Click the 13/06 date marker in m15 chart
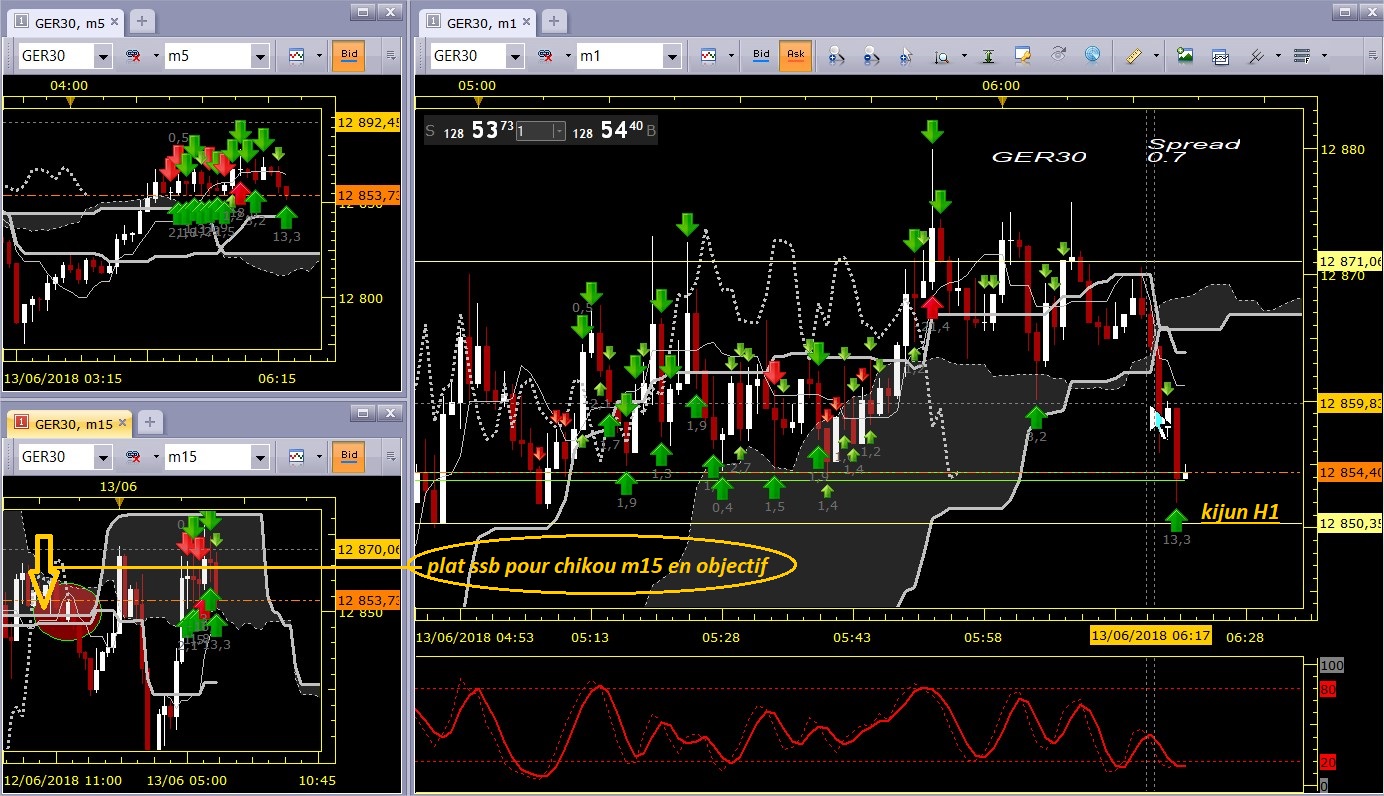The image size is (1384, 796). pyautogui.click(x=118, y=486)
